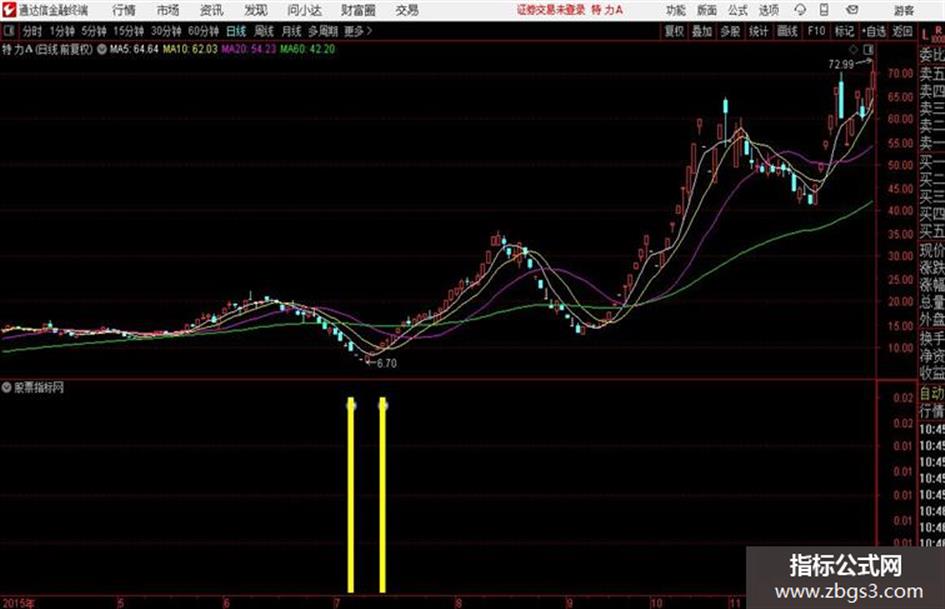Viewport: 945px width, 609px height.
Task: Open the customer service headset icon
Action: click(800, 10)
